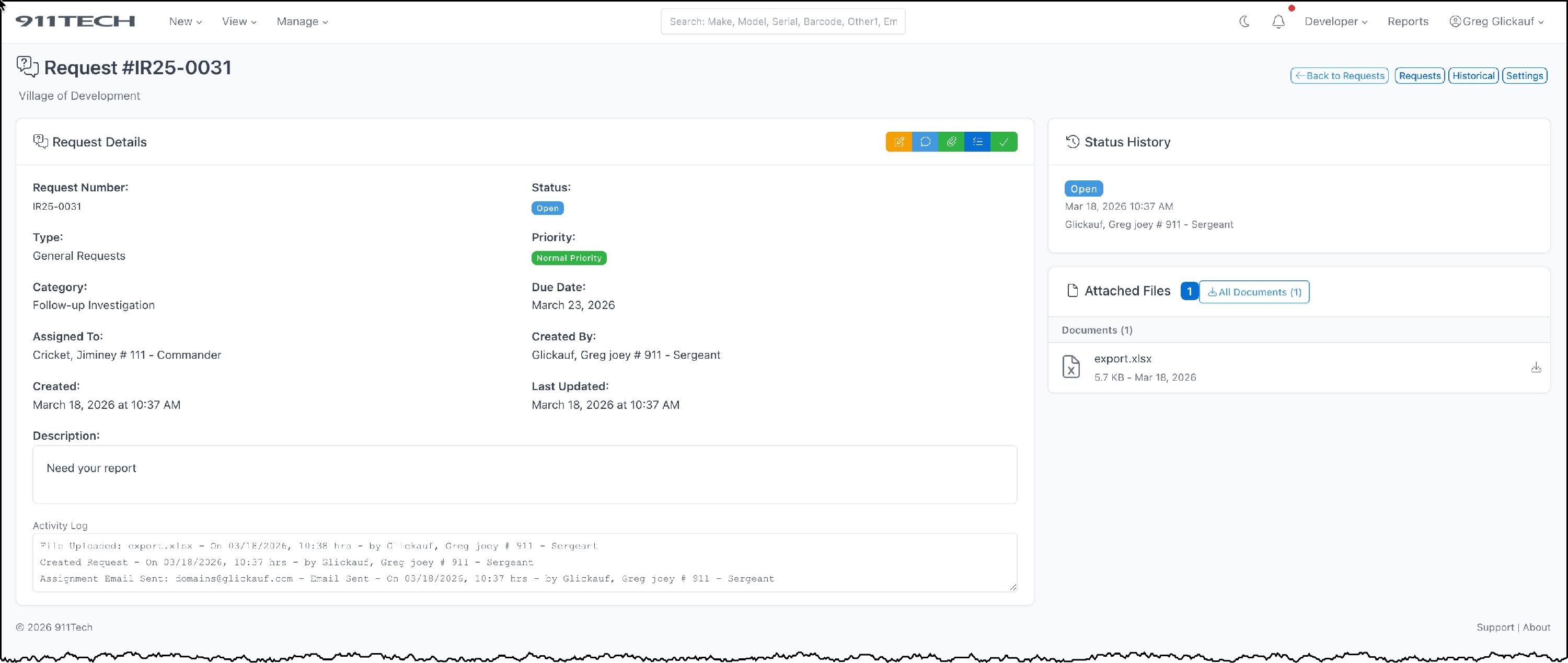Click the Back to Requests button
This screenshot has width=1568, height=663.
tap(1339, 75)
